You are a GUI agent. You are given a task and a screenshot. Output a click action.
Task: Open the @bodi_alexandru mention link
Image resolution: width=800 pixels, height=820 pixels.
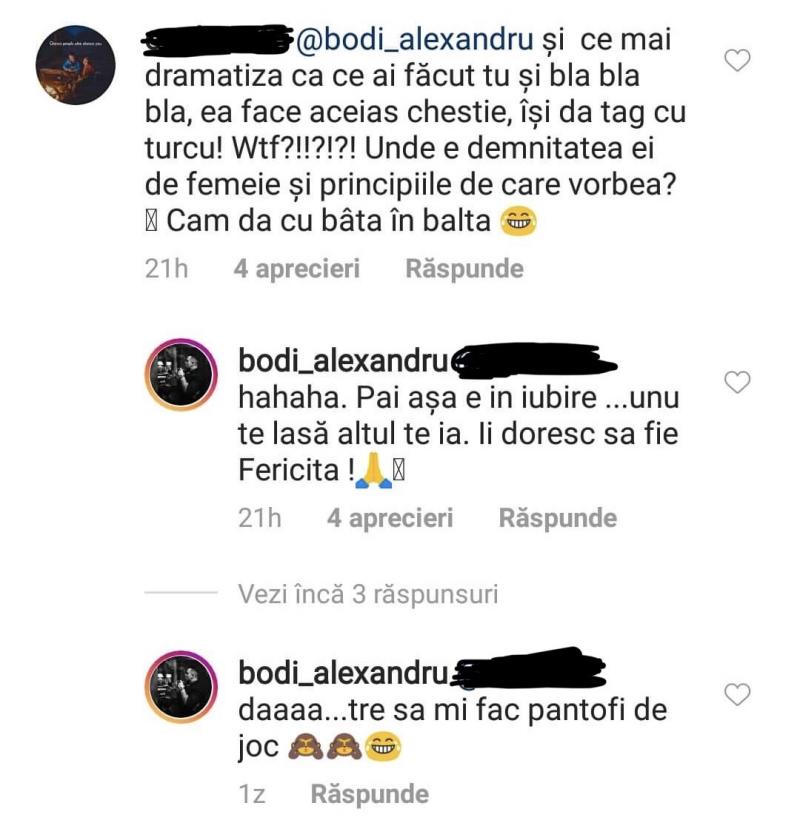coord(415,40)
